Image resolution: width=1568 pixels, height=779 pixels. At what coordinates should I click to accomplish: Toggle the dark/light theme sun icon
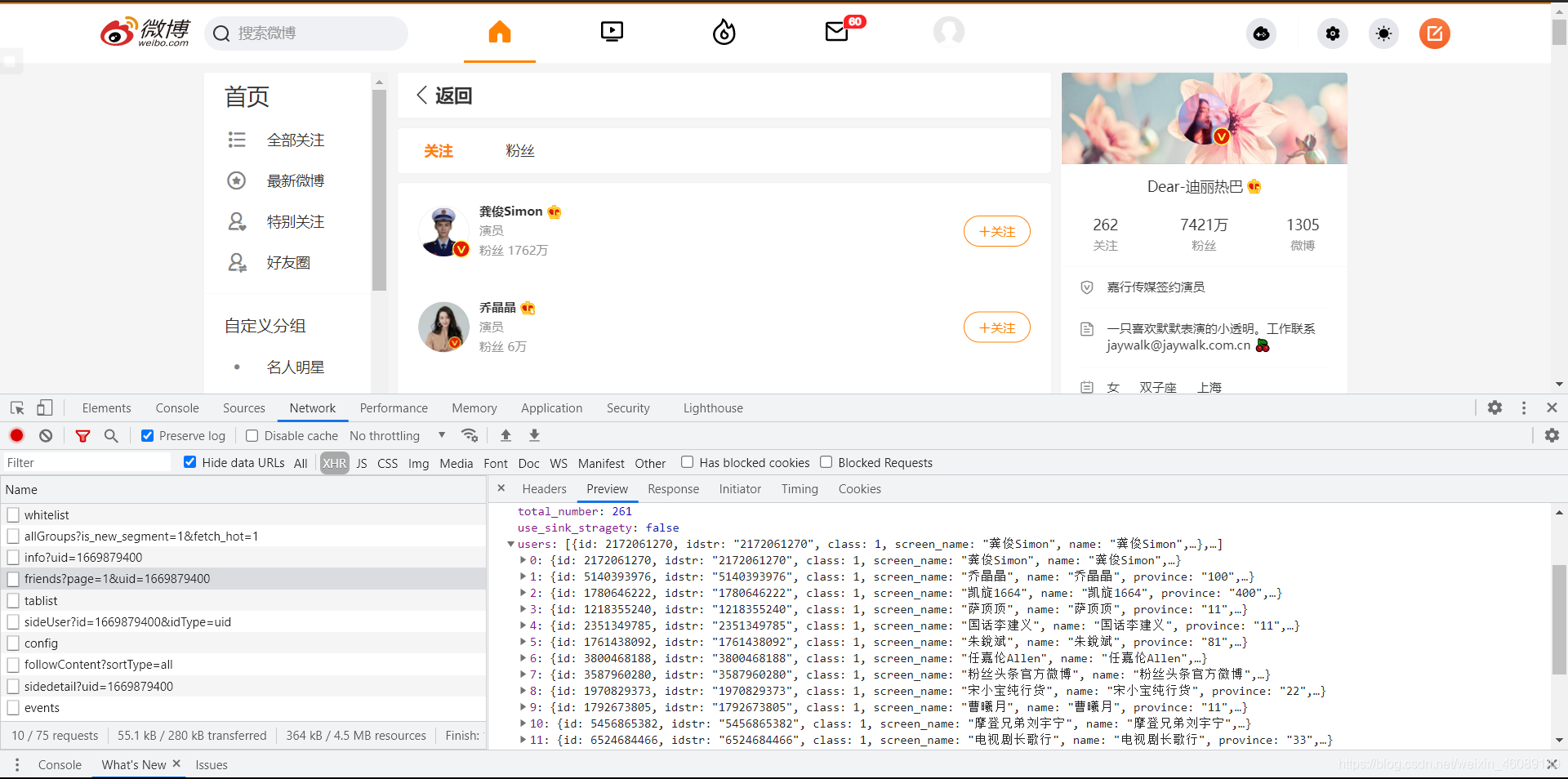(x=1383, y=33)
